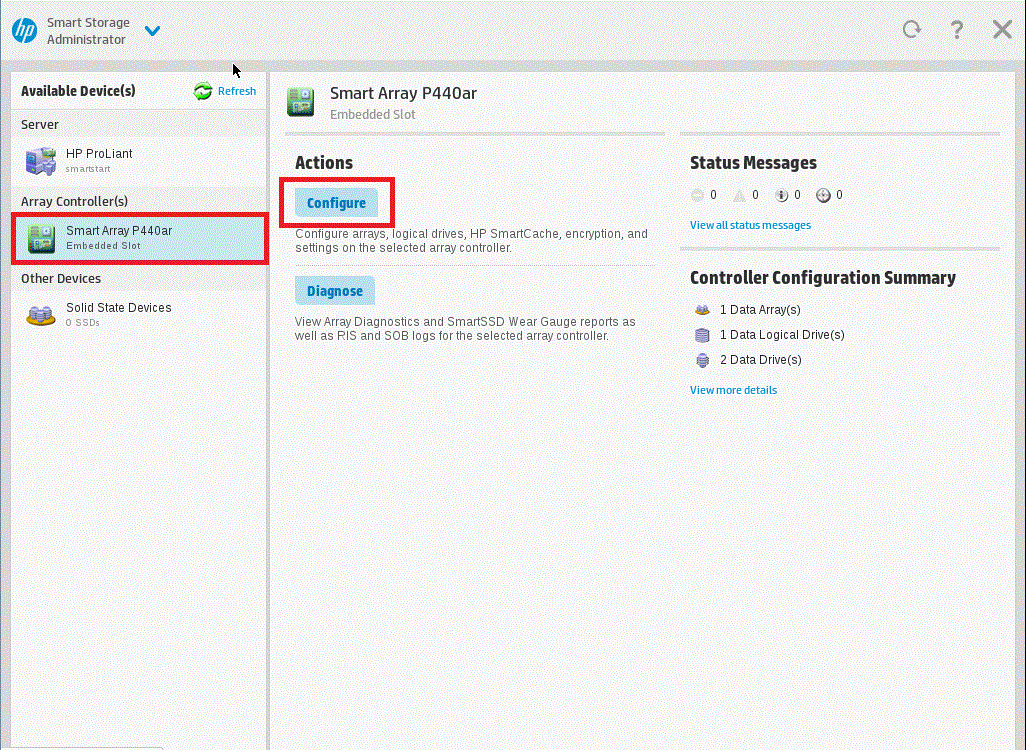Image resolution: width=1026 pixels, height=750 pixels.
Task: Close the Smart Storage Administrator window
Action: [1002, 29]
